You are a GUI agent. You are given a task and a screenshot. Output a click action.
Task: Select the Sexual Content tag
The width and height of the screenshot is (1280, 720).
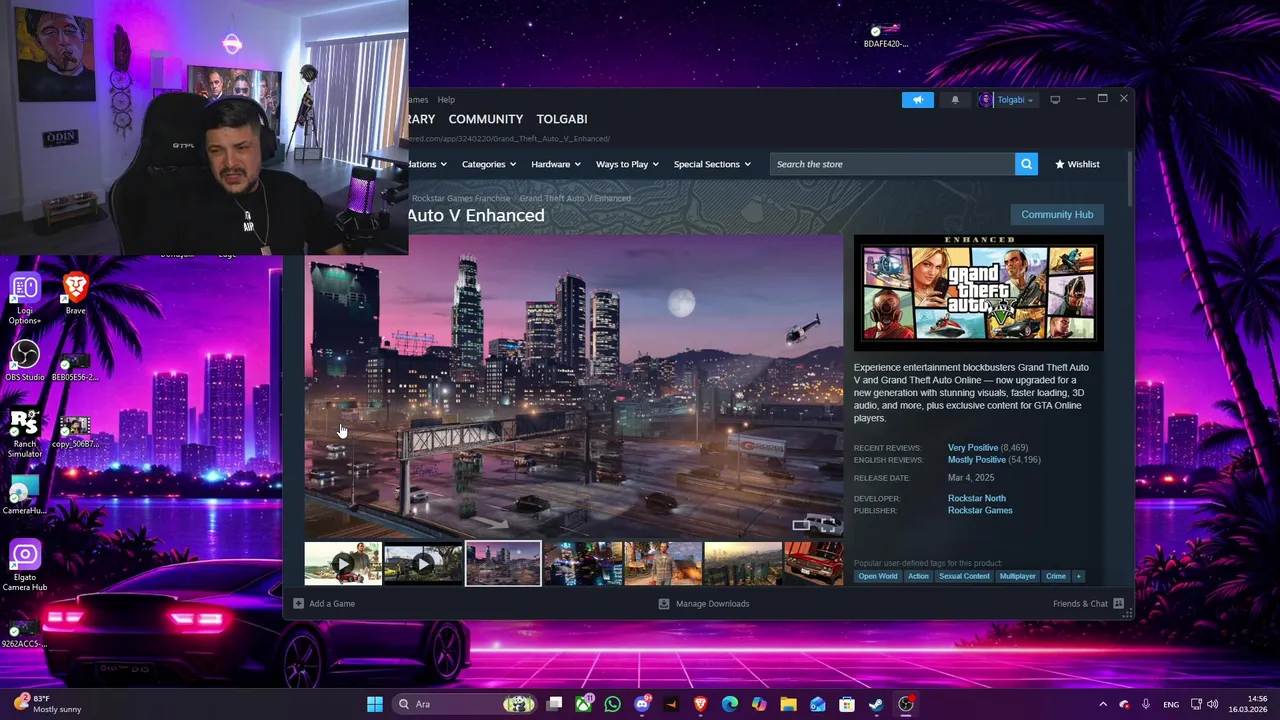(964, 576)
